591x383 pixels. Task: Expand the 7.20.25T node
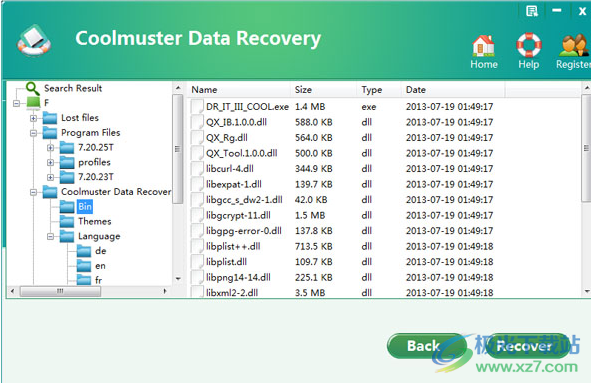point(50,148)
